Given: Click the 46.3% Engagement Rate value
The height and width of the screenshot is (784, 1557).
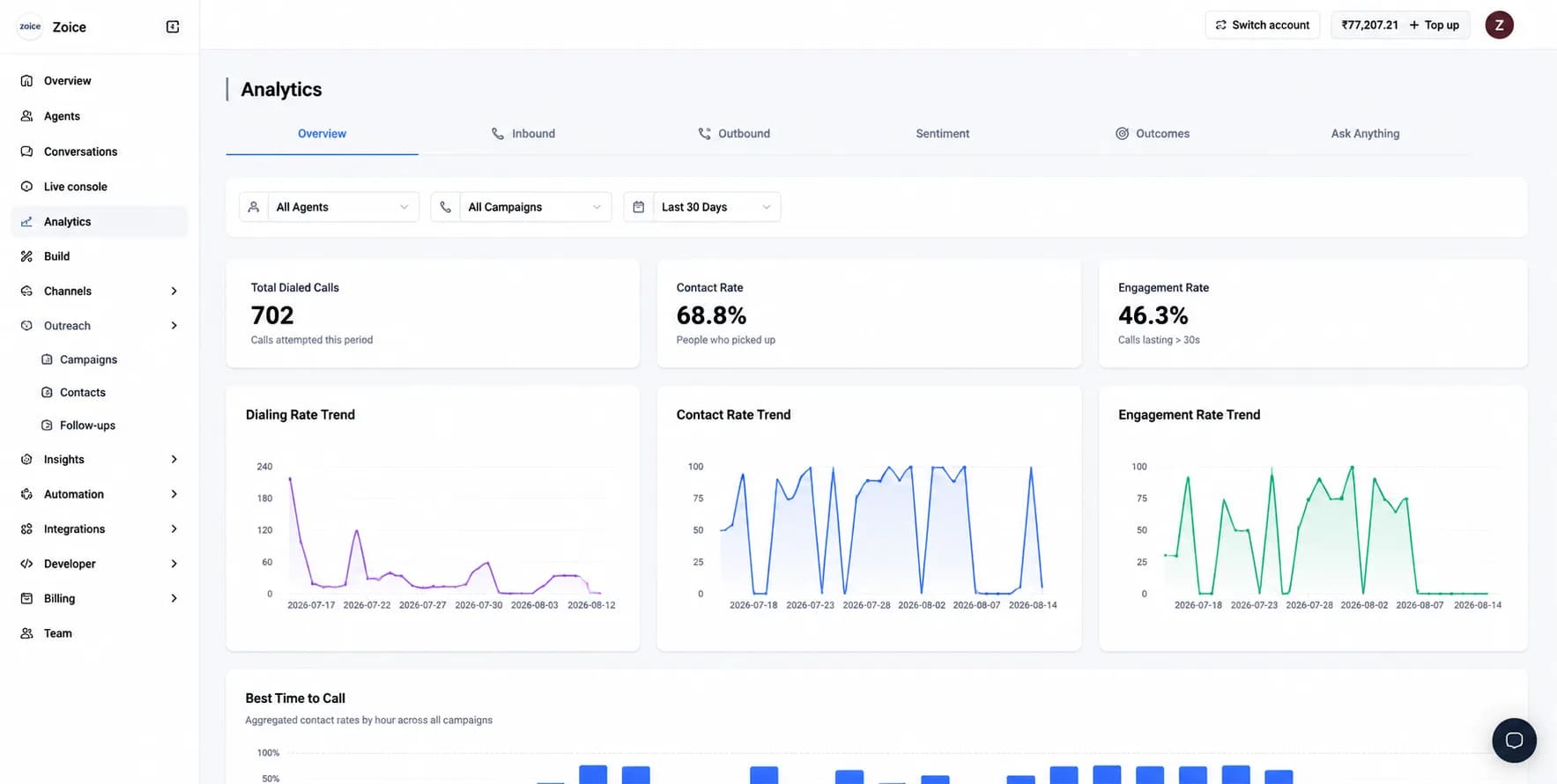Looking at the screenshot, I should tap(1153, 315).
